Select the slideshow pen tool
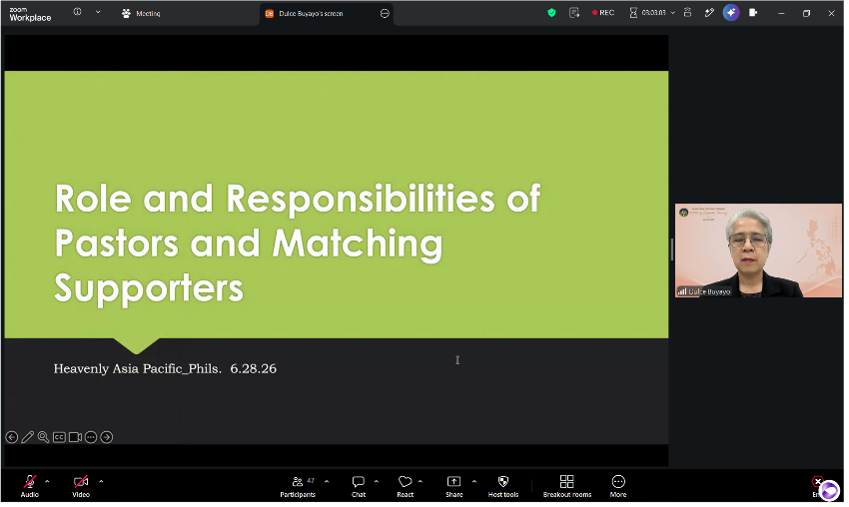Image resolution: width=849 pixels, height=507 pixels. 28,439
